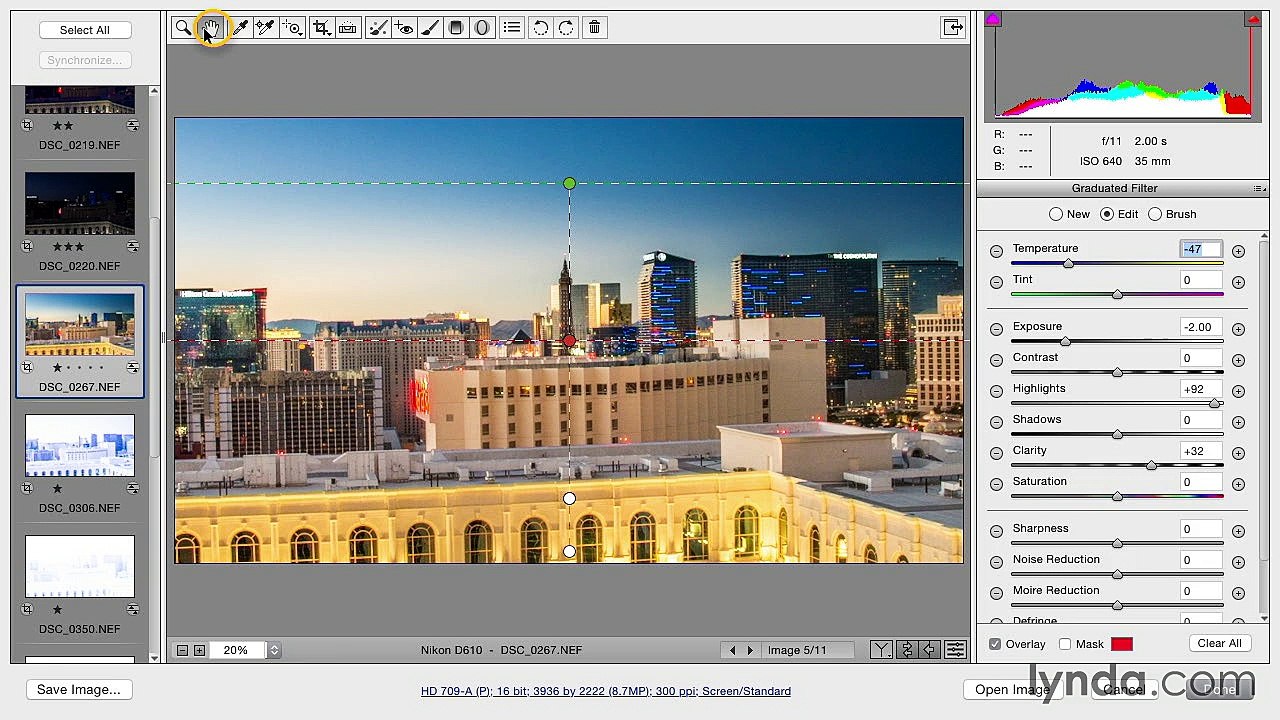This screenshot has width=1280, height=720.
Task: Select the Graduated Filter tool
Action: (456, 28)
